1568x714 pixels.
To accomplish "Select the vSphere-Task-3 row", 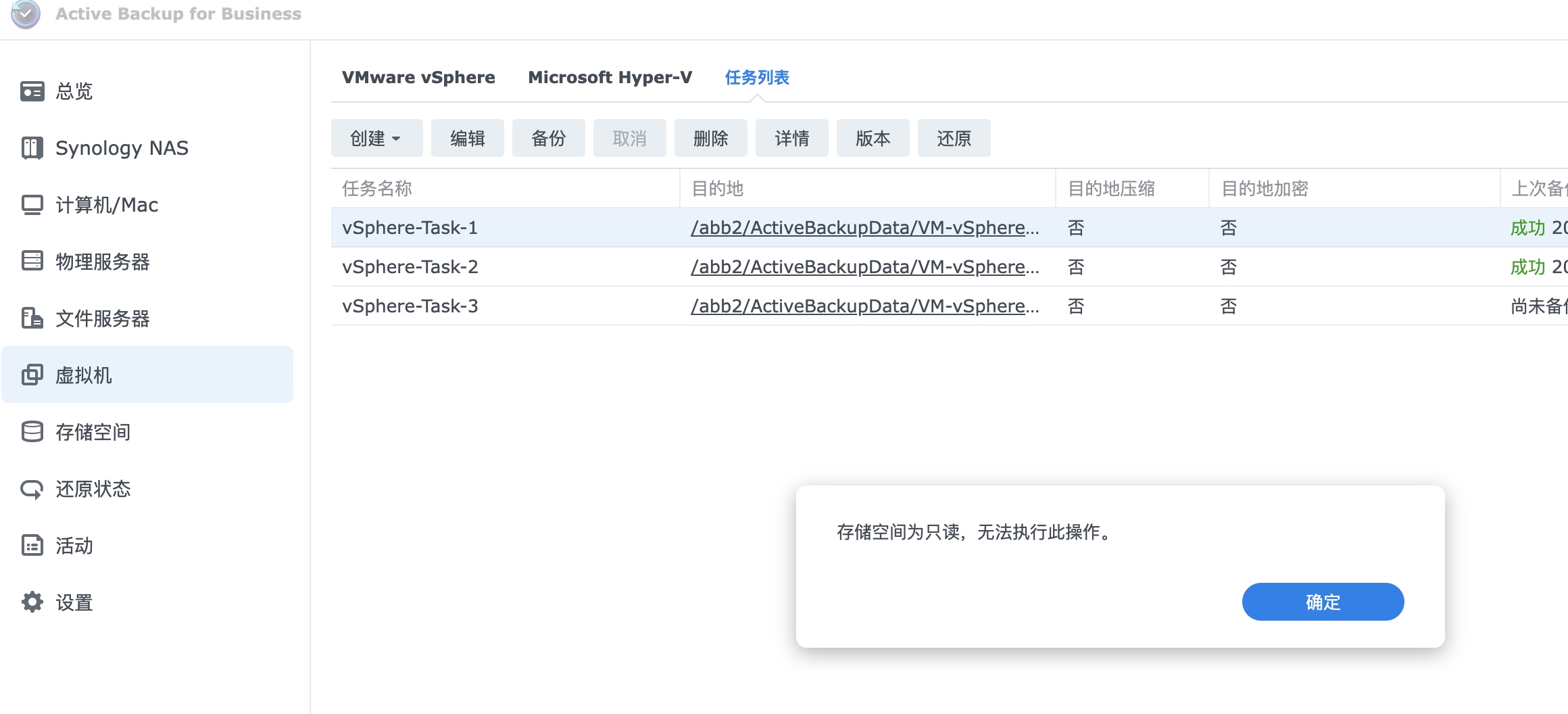I will tap(950, 306).
